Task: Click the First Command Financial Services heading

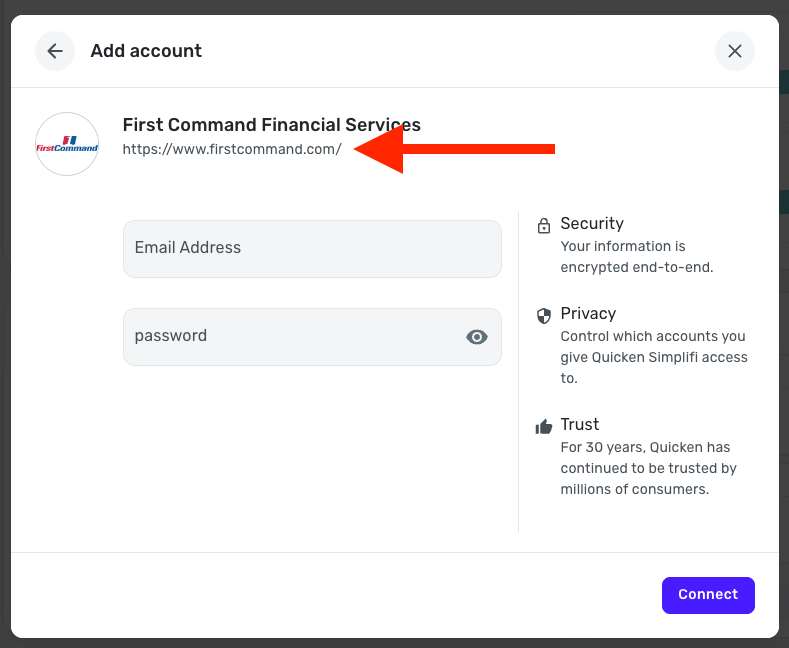Action: 271,125
